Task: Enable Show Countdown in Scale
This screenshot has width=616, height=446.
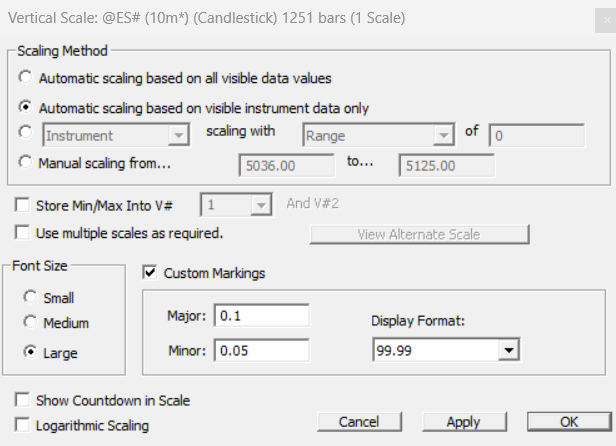Action: pyautogui.click(x=23, y=400)
